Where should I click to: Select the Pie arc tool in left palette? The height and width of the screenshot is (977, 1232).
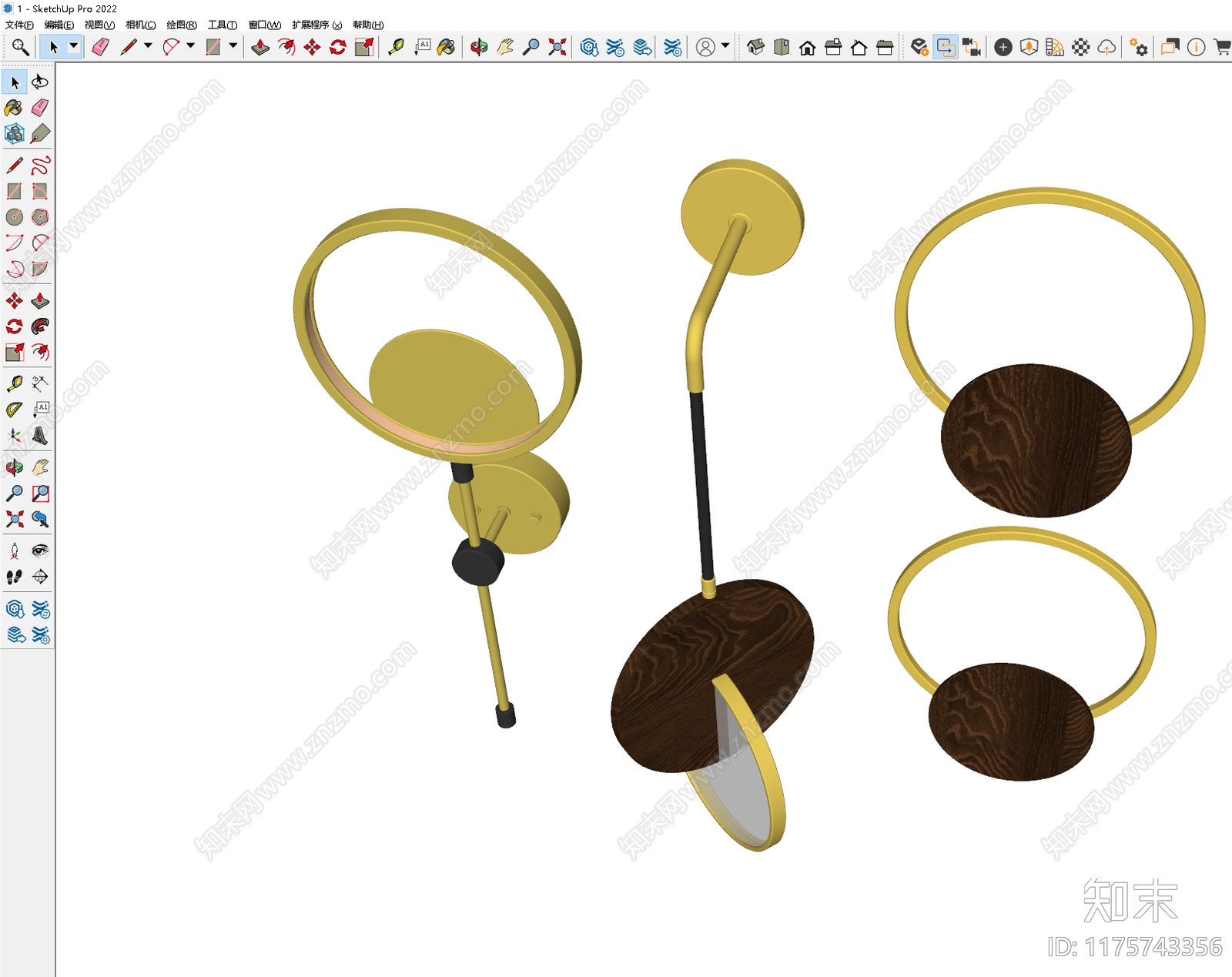(40, 269)
